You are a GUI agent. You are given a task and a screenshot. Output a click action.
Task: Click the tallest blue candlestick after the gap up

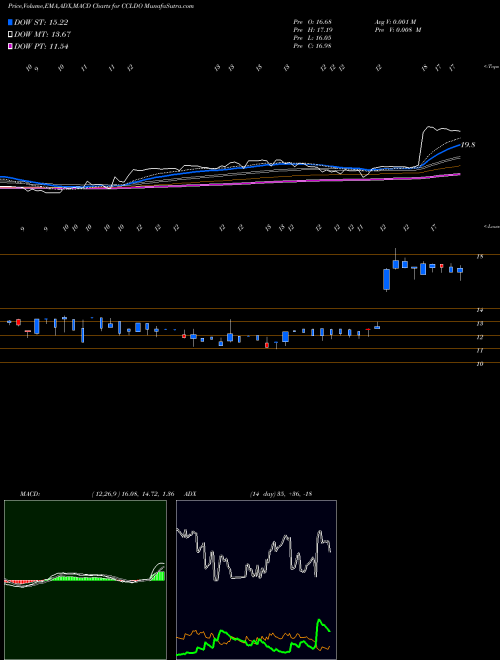tap(386, 279)
